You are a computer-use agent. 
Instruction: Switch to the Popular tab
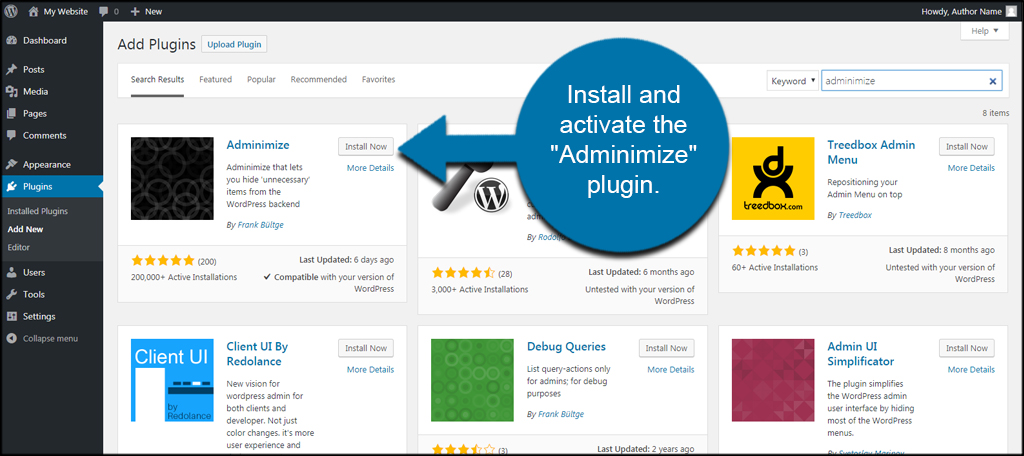click(261, 80)
